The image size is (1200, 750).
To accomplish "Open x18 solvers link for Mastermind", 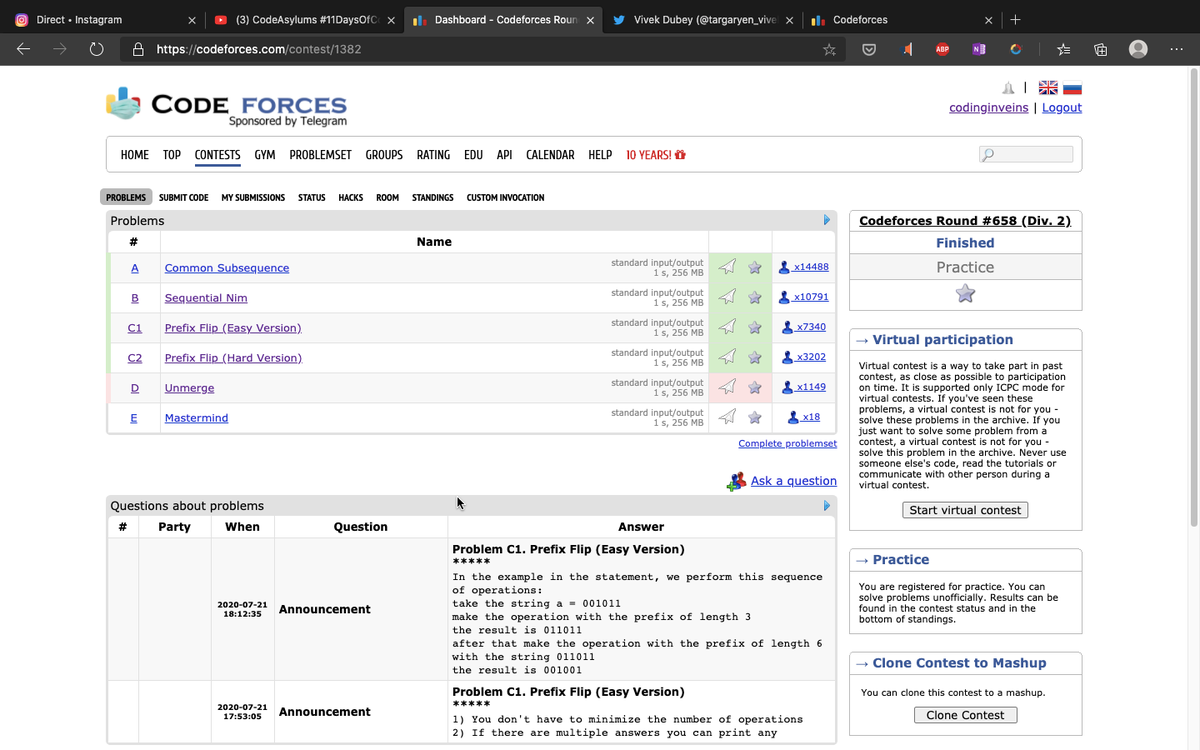I will coord(804,417).
